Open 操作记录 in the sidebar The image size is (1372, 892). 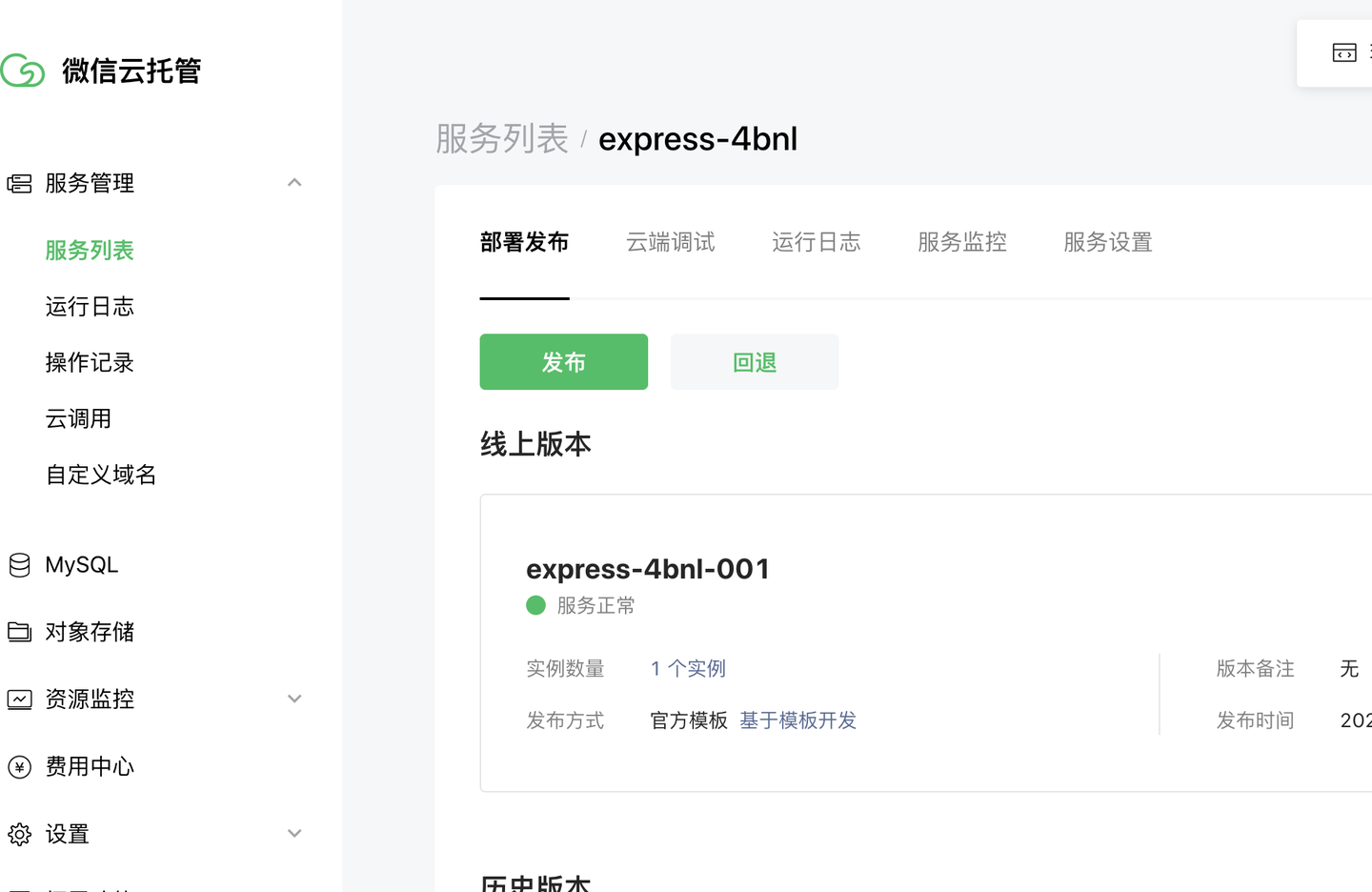click(90, 363)
